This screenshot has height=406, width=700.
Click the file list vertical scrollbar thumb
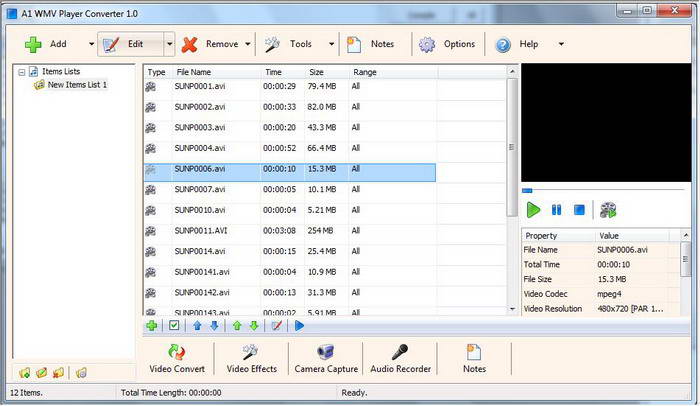(512, 147)
